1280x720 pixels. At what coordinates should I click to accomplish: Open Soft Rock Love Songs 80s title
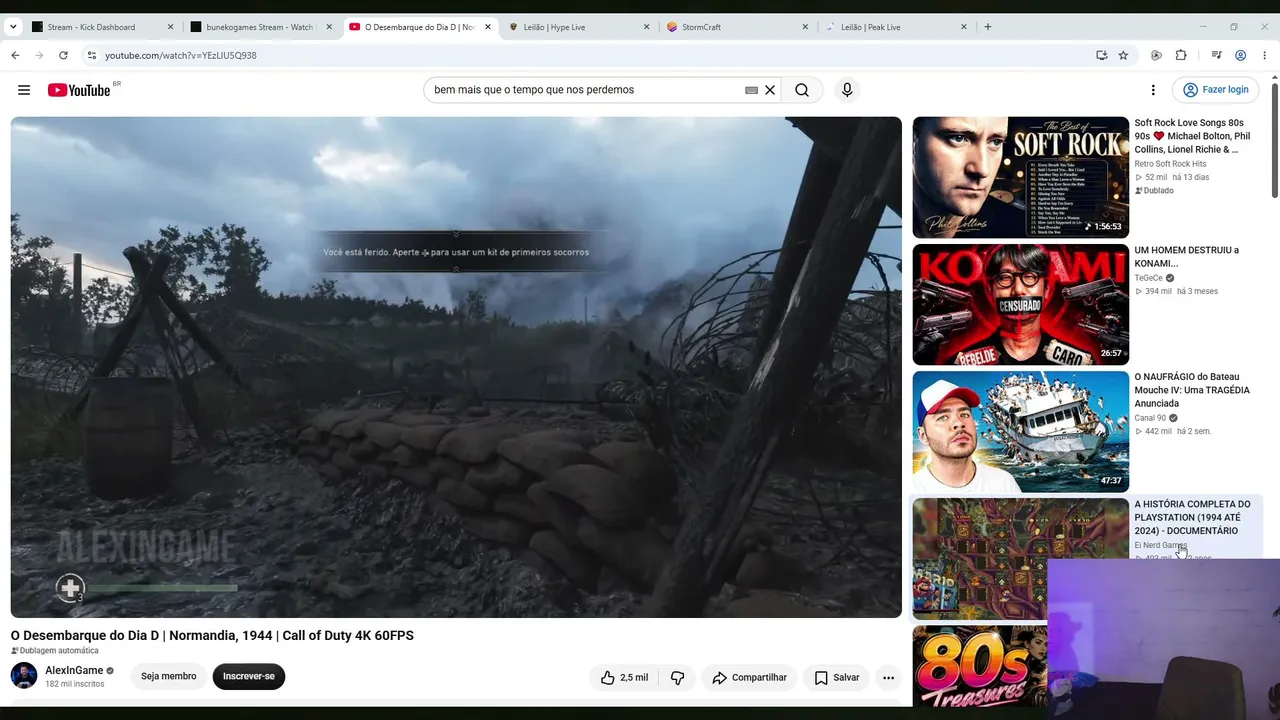point(1192,136)
